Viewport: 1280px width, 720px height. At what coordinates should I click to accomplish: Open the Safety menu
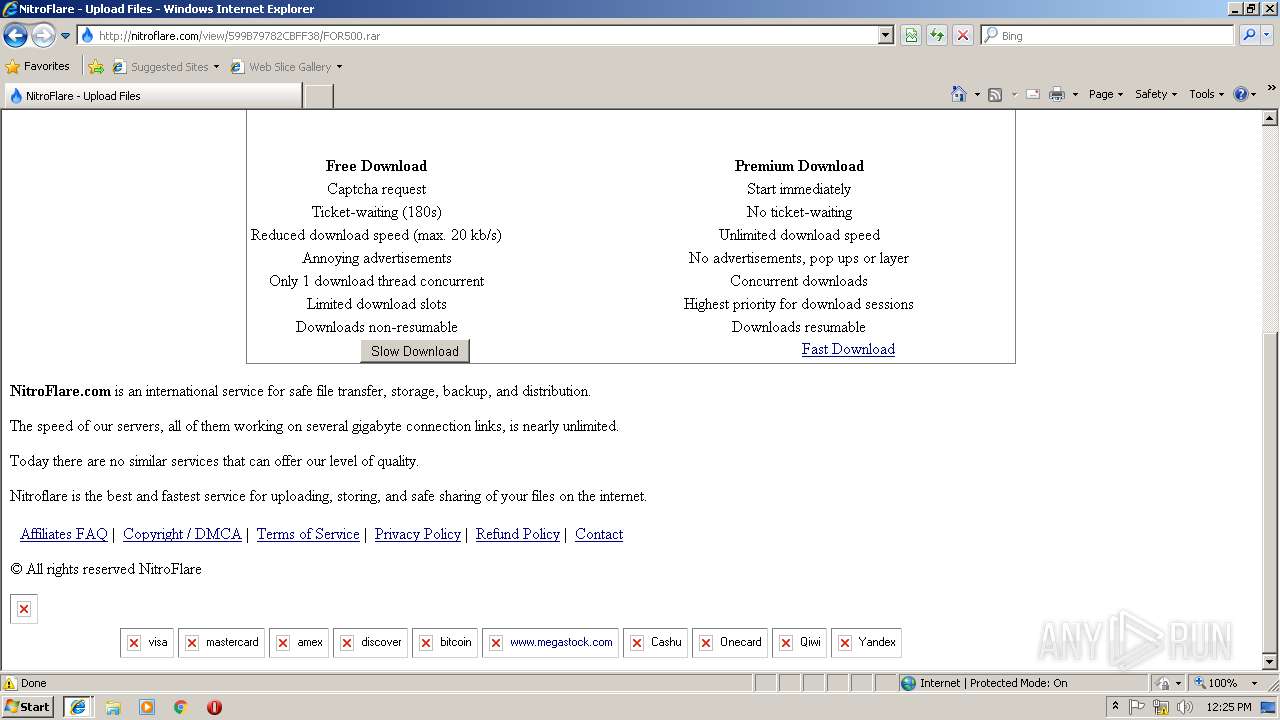point(1156,94)
